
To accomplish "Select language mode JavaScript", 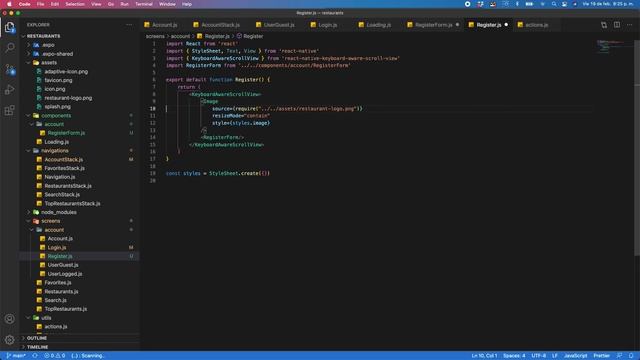I will (576, 356).
